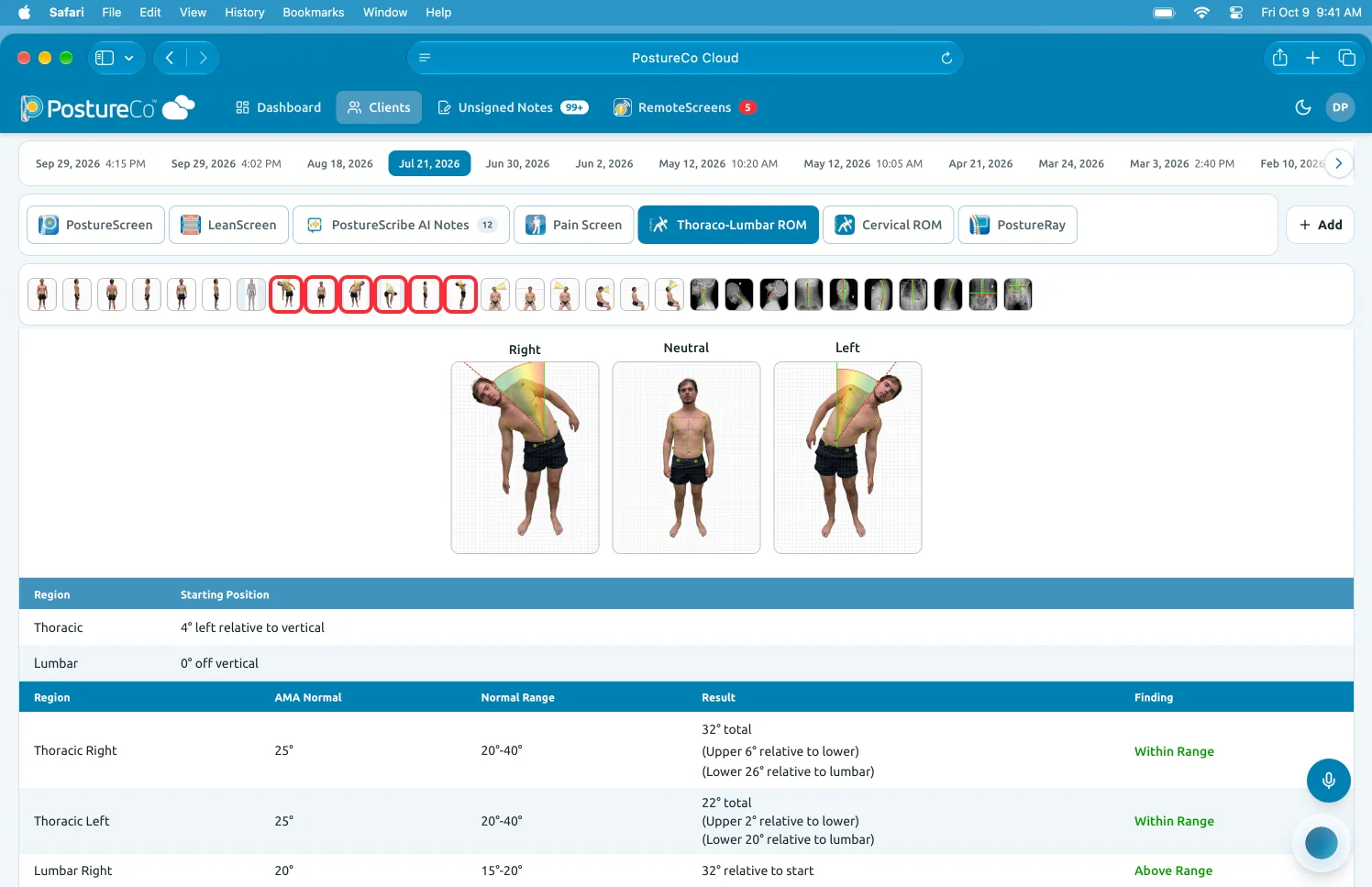Open RemoteScreens with 5 badge
The image size is (1372, 887).
pyautogui.click(x=684, y=107)
